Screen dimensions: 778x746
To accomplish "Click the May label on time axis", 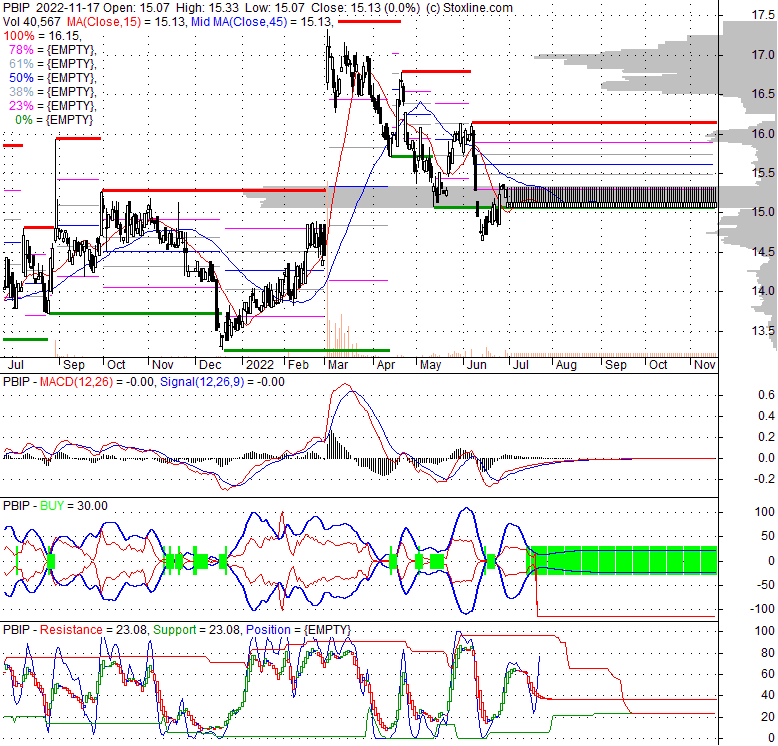I will [430, 365].
